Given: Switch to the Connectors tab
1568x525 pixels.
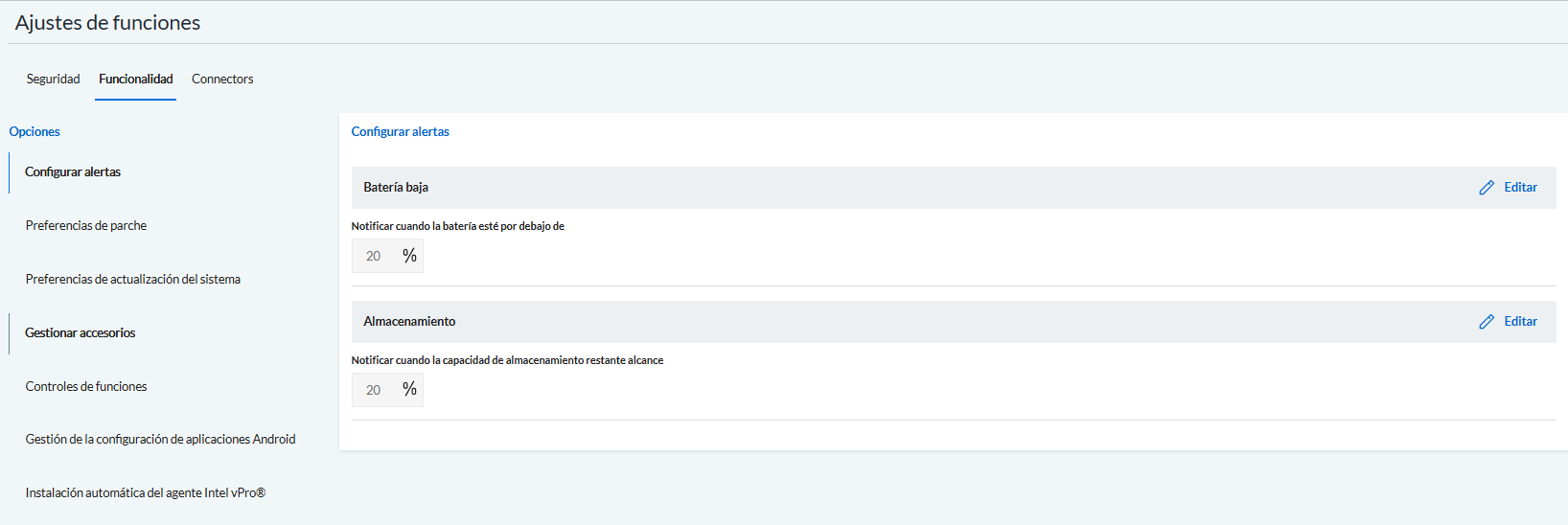Looking at the screenshot, I should pos(222,79).
